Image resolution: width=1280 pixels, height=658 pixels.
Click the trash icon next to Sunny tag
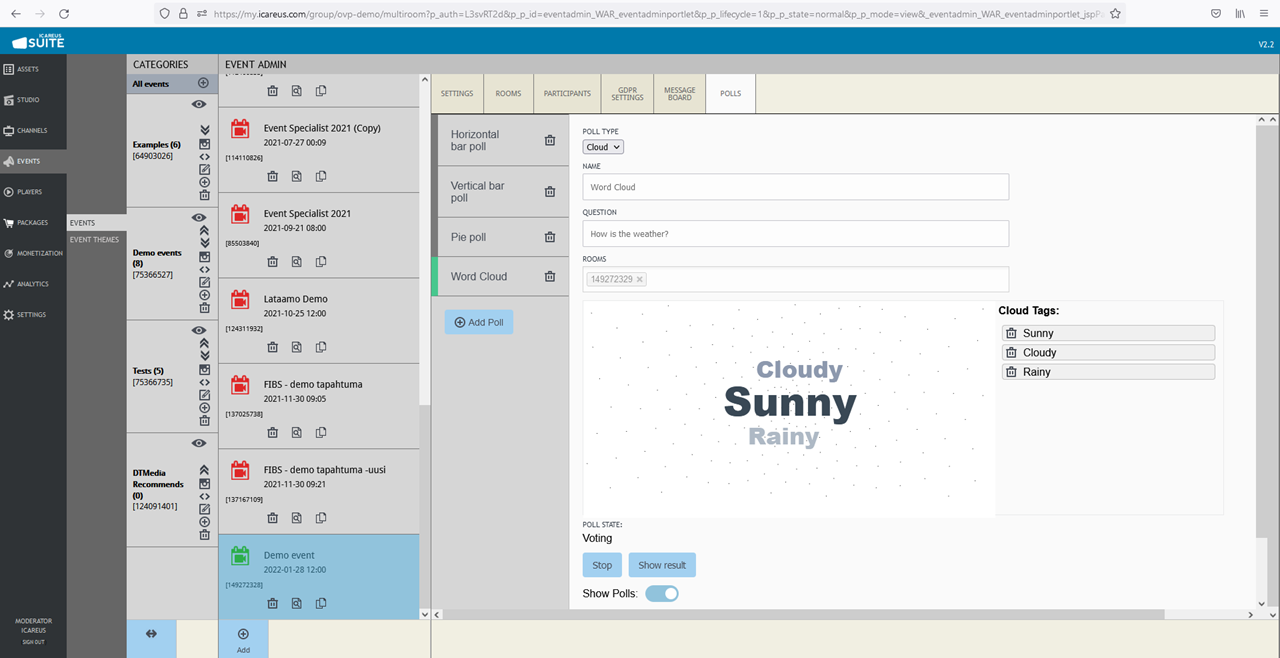(x=1011, y=333)
